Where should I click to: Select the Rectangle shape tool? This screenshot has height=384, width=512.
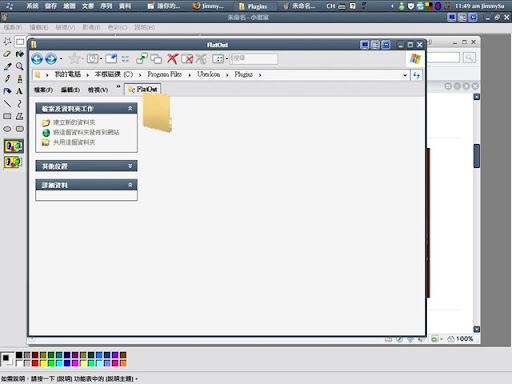pyautogui.click(x=7, y=116)
